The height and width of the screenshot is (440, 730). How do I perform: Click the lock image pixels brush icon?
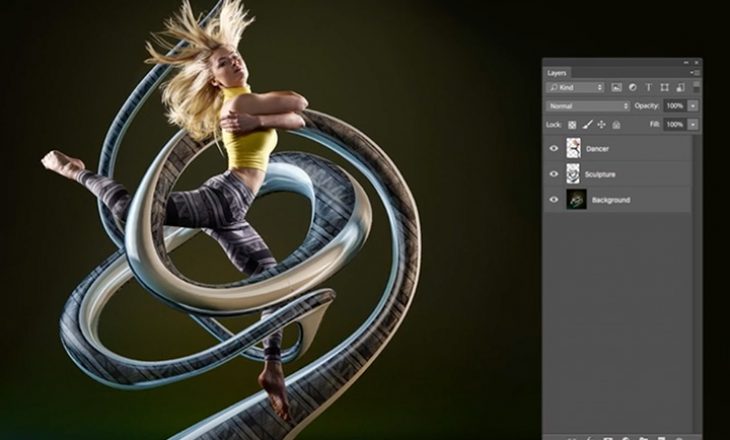pyautogui.click(x=587, y=124)
